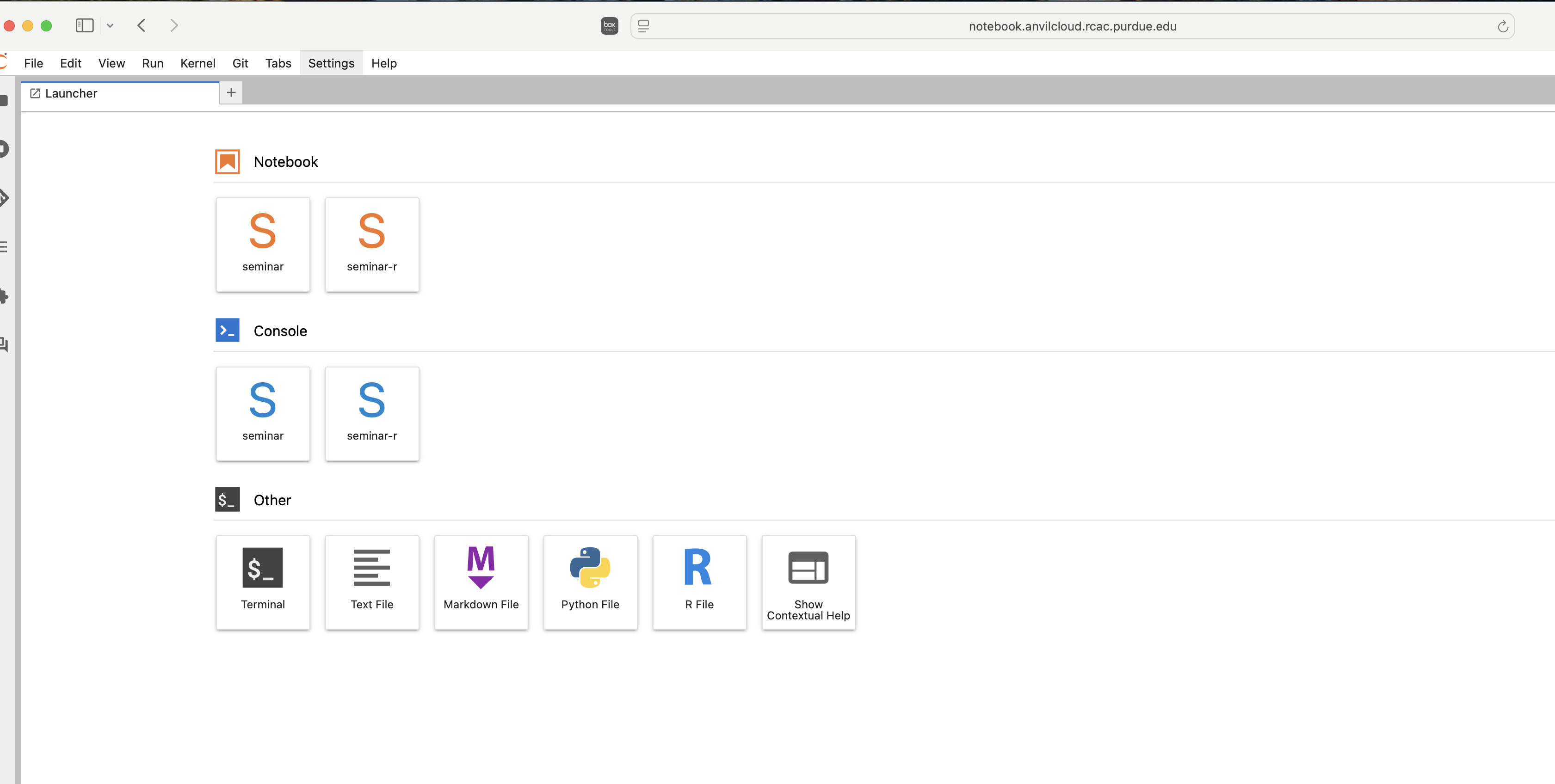1555x784 pixels.
Task: Open a new Terminal
Action: click(263, 581)
